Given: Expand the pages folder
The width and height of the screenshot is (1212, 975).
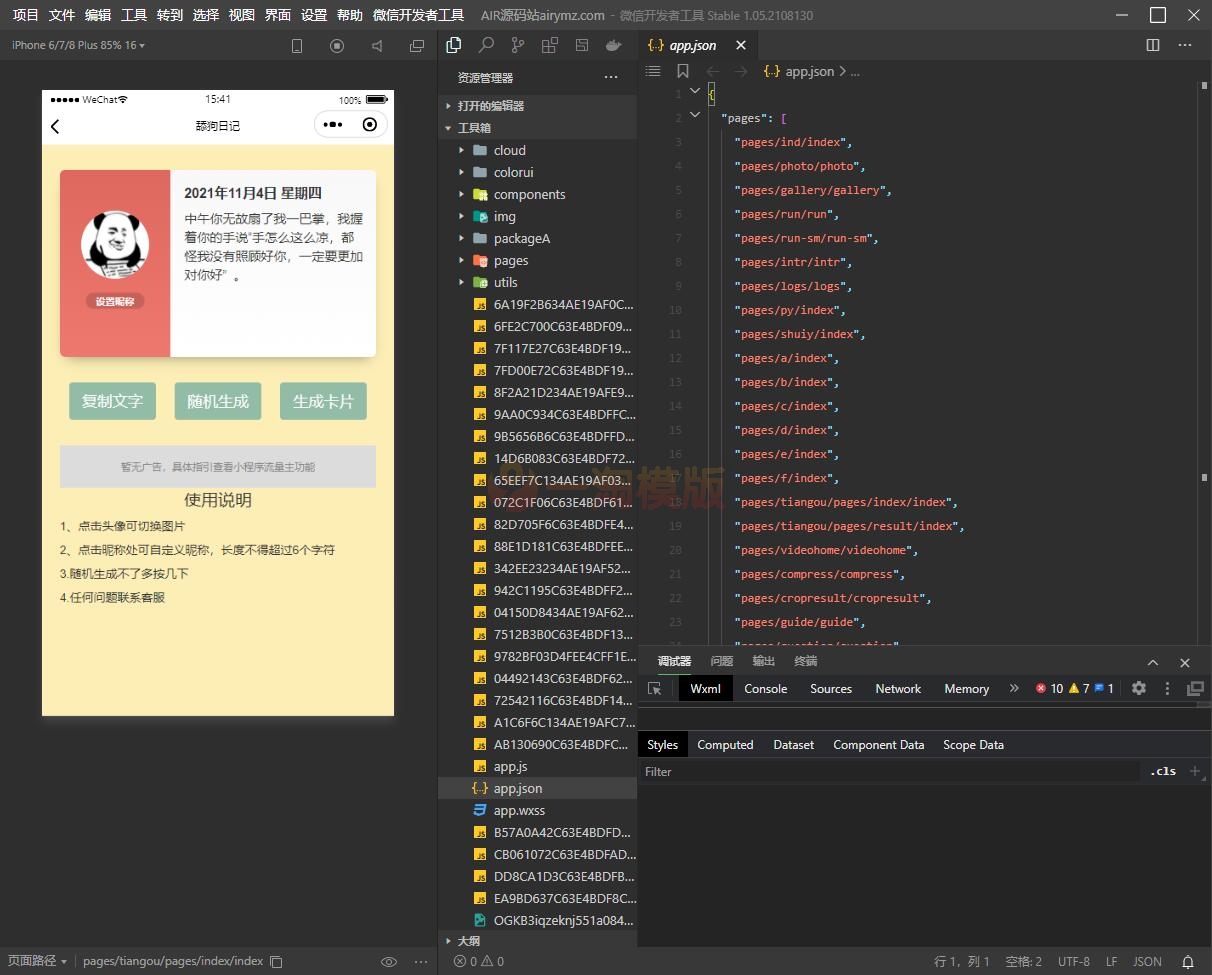Looking at the screenshot, I should (511, 261).
